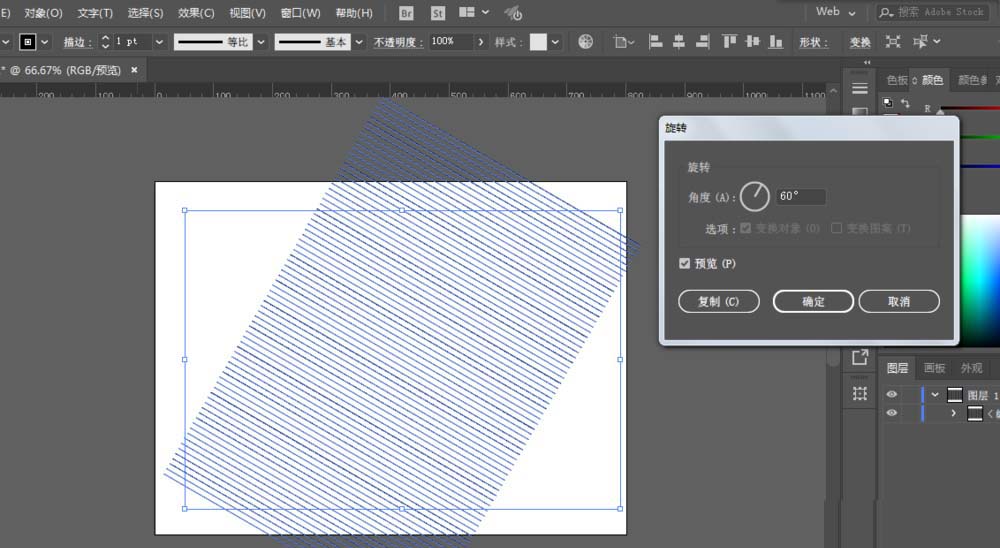Open the 选择(S) menu

click(x=145, y=13)
